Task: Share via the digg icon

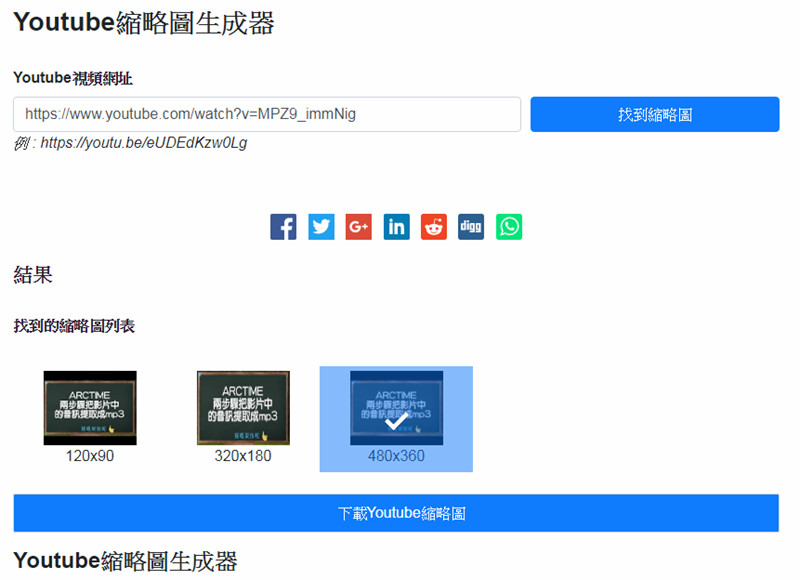Action: (471, 226)
